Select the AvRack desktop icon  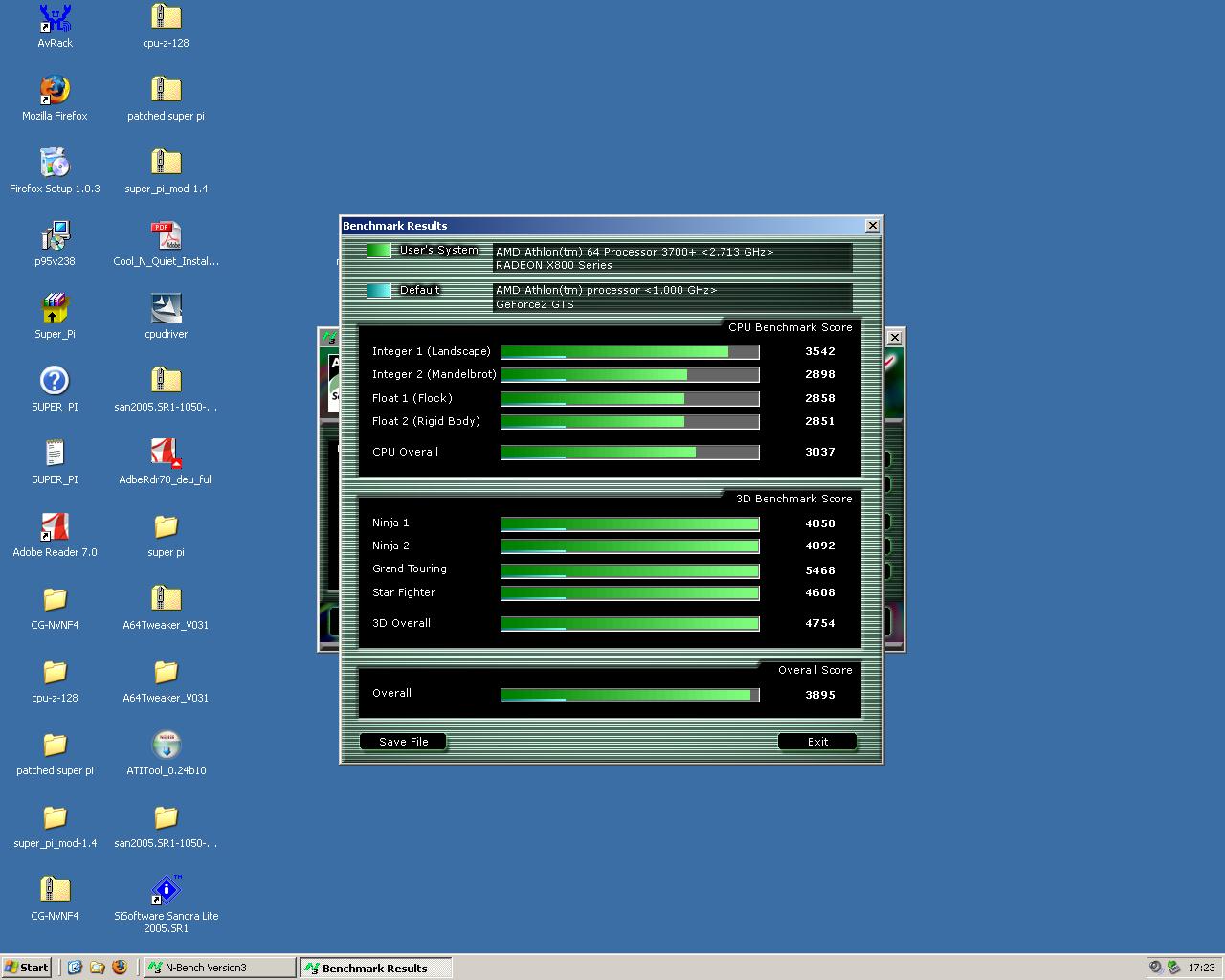[x=55, y=18]
